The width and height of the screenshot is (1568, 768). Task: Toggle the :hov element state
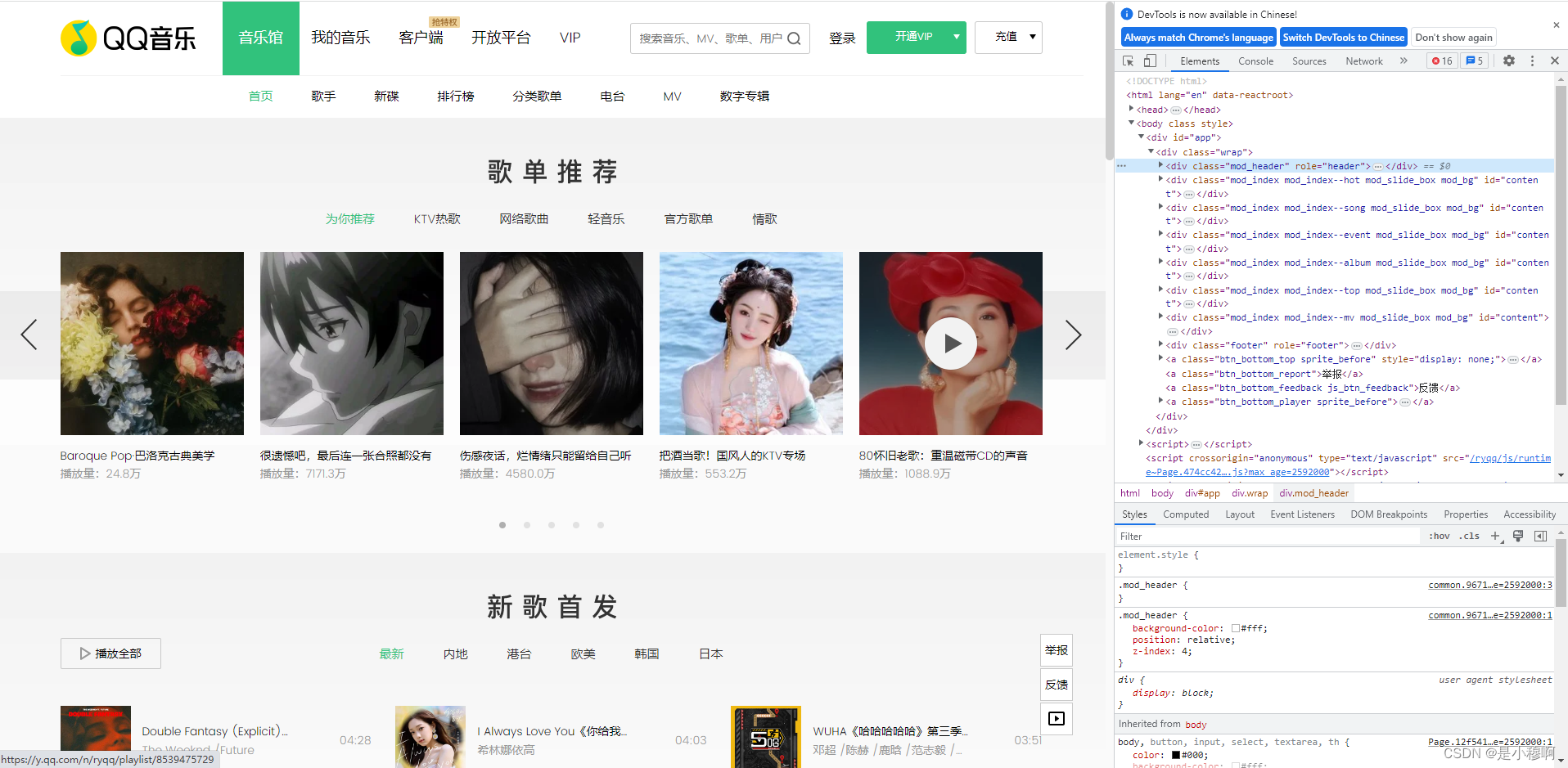tap(1440, 537)
